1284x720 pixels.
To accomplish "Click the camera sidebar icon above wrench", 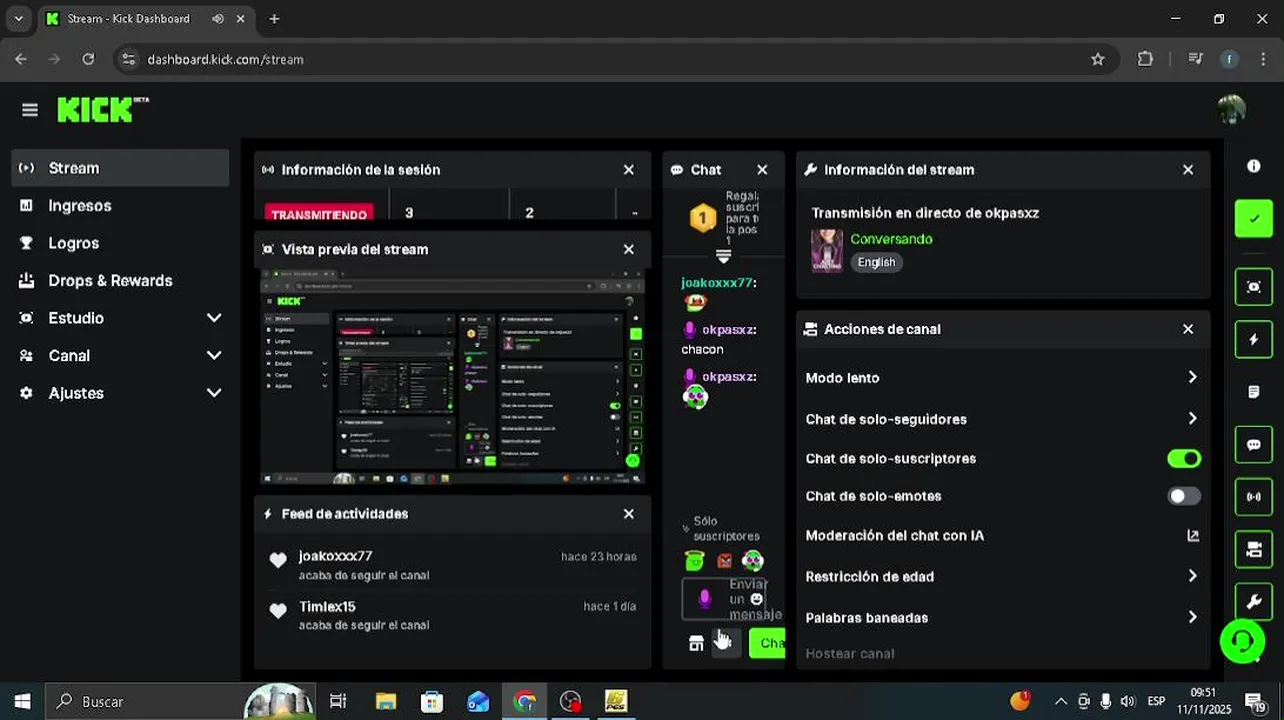I will point(1253,550).
